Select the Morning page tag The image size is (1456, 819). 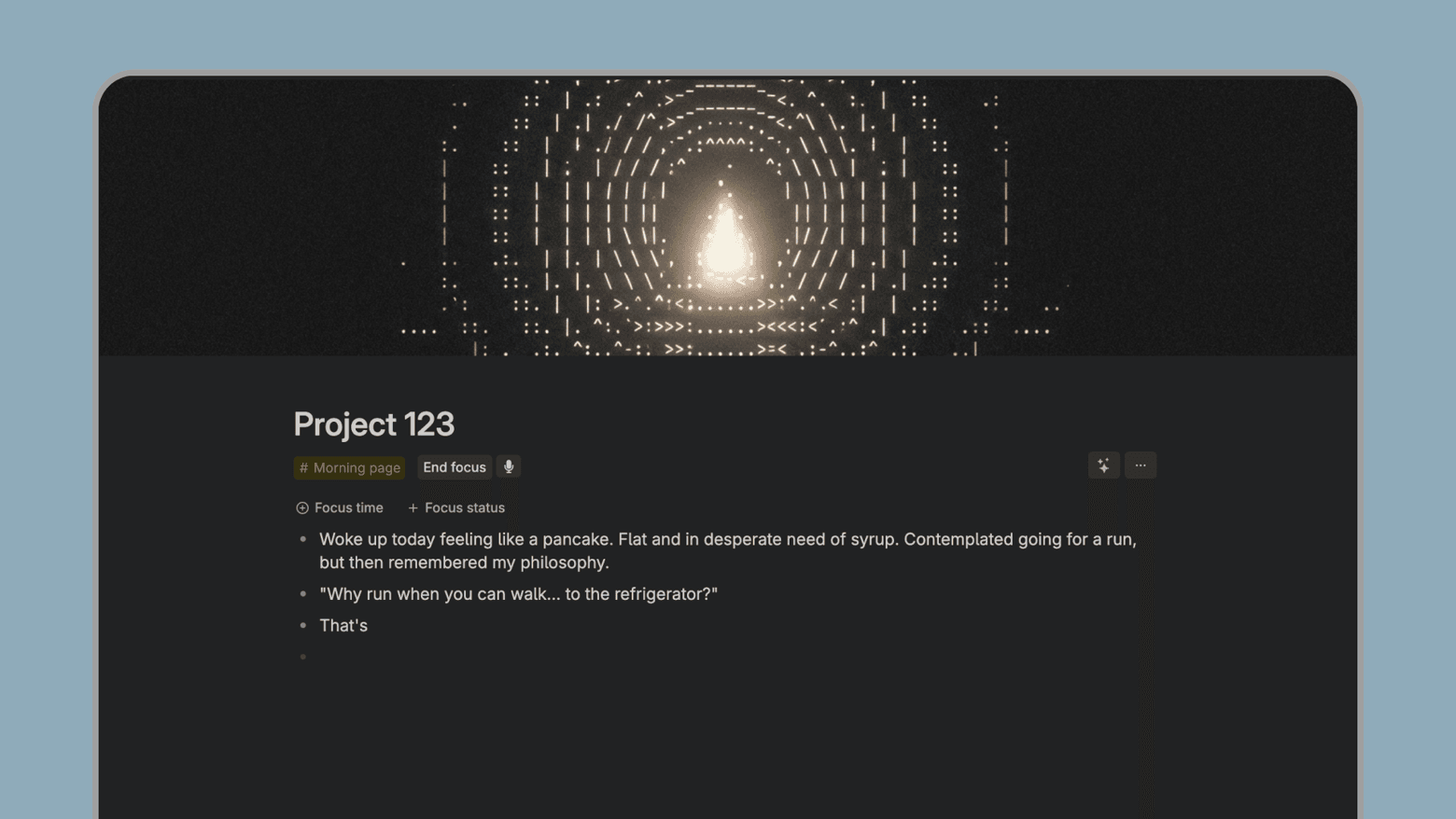(x=350, y=467)
